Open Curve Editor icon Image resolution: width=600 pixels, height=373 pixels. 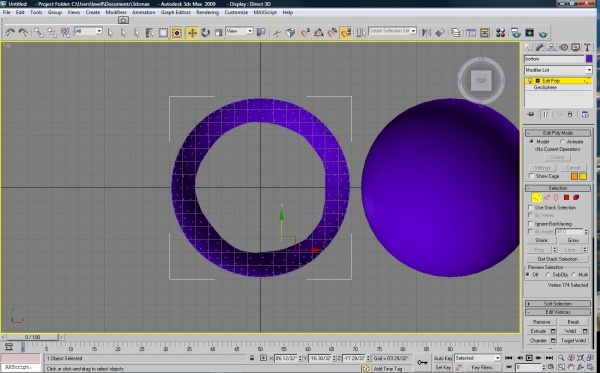point(471,33)
